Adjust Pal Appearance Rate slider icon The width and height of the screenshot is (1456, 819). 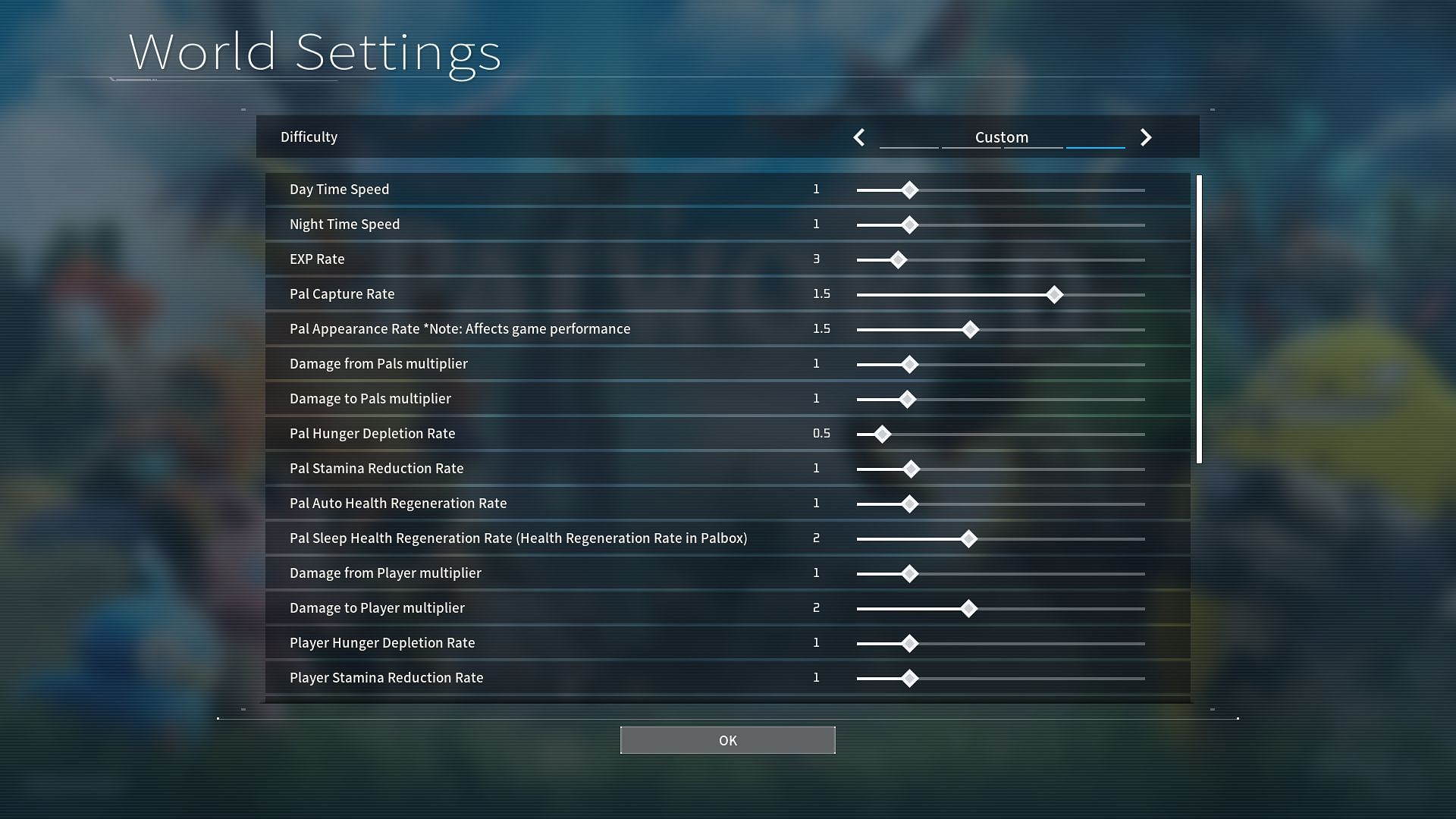tap(968, 329)
